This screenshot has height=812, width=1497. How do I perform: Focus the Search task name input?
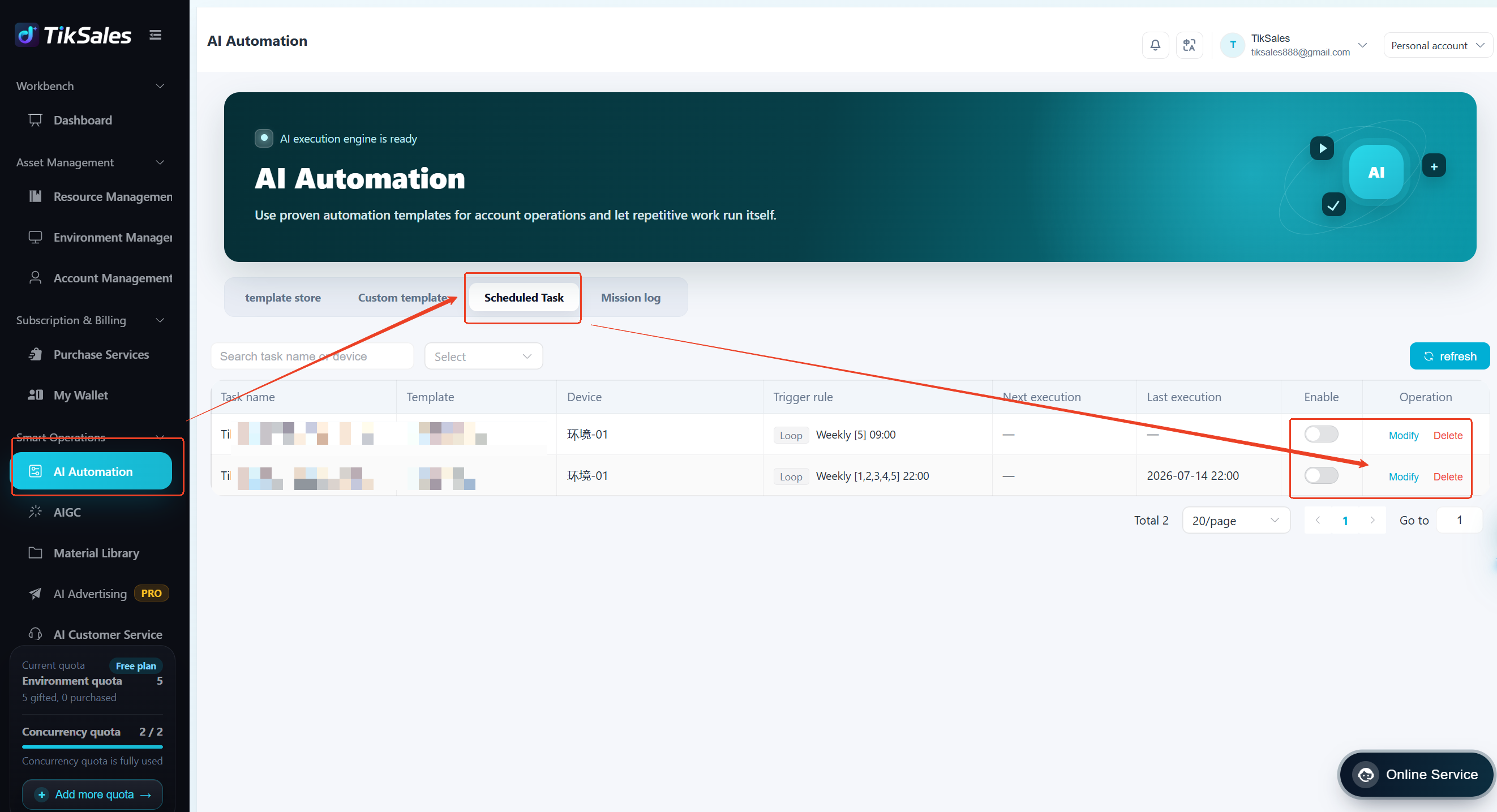tap(312, 356)
